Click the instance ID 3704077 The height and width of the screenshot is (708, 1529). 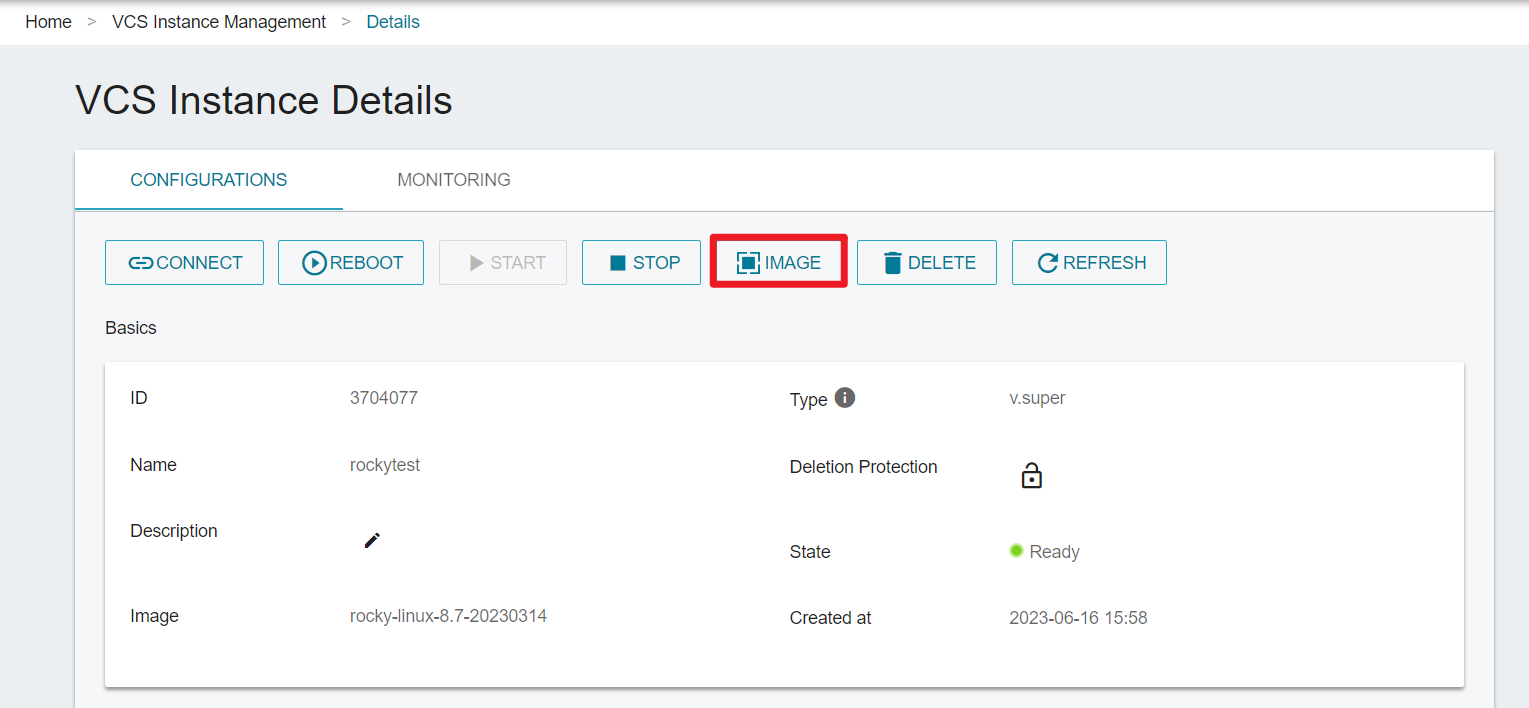click(384, 398)
